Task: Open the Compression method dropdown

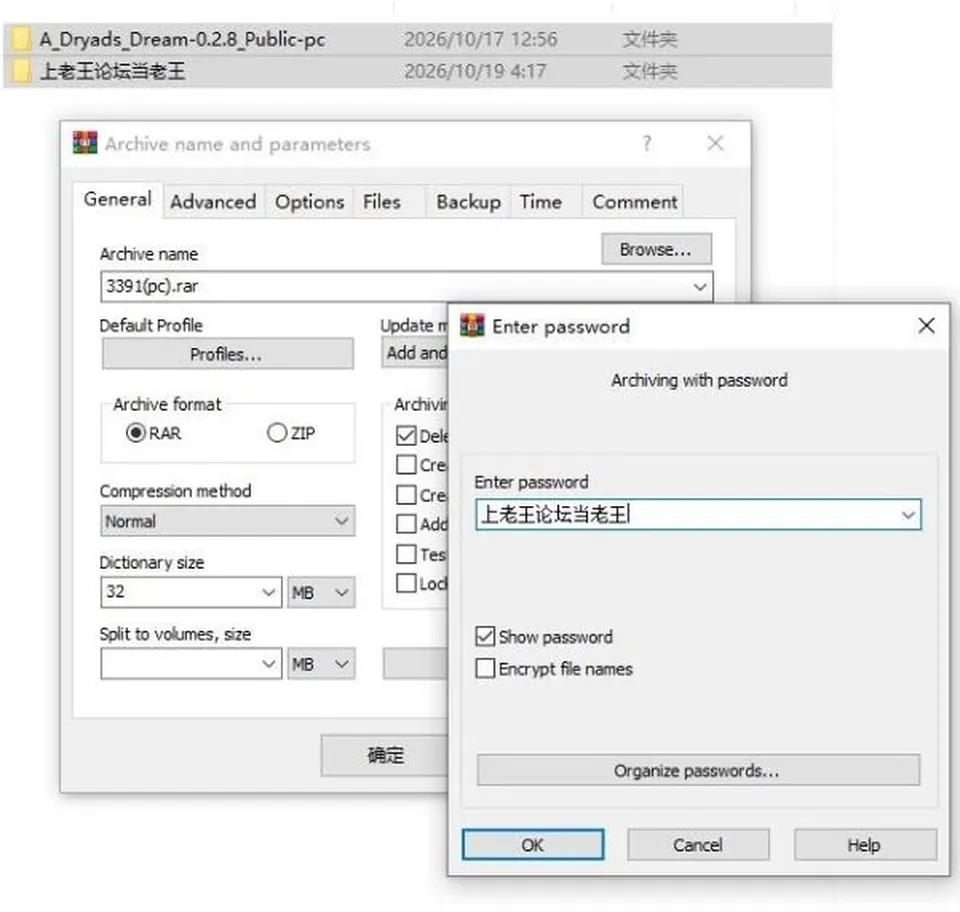Action: pos(342,521)
